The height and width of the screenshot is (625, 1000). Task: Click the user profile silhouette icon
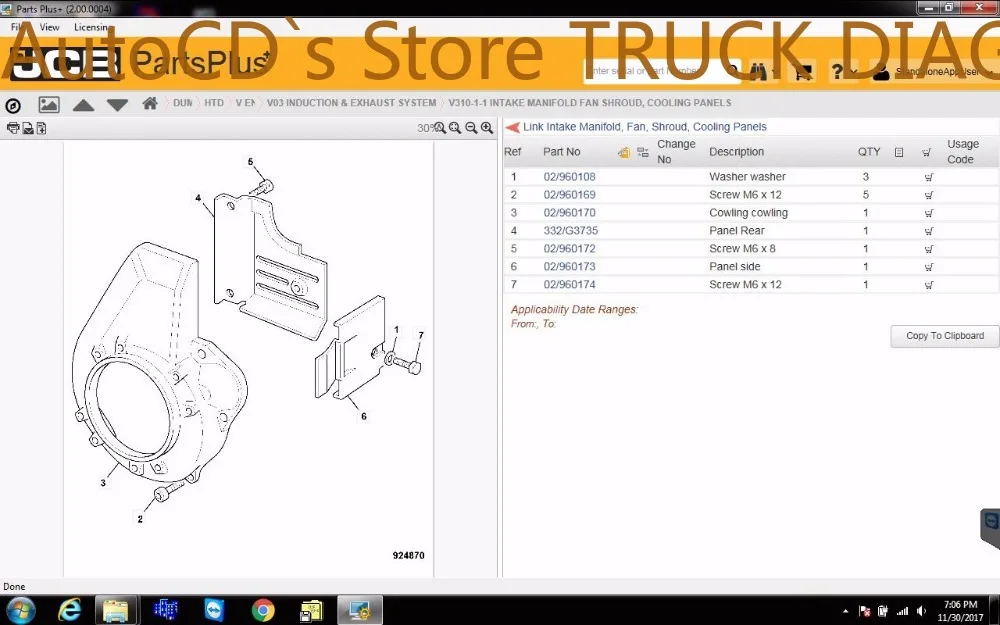(x=881, y=72)
